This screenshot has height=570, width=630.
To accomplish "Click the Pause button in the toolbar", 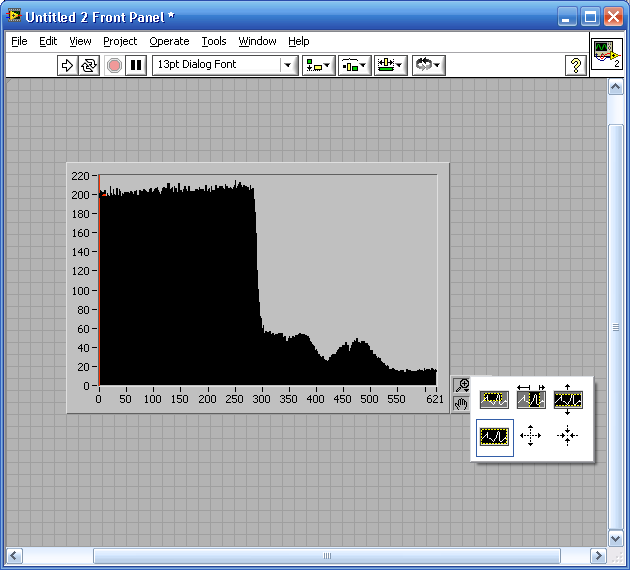I will (x=137, y=65).
